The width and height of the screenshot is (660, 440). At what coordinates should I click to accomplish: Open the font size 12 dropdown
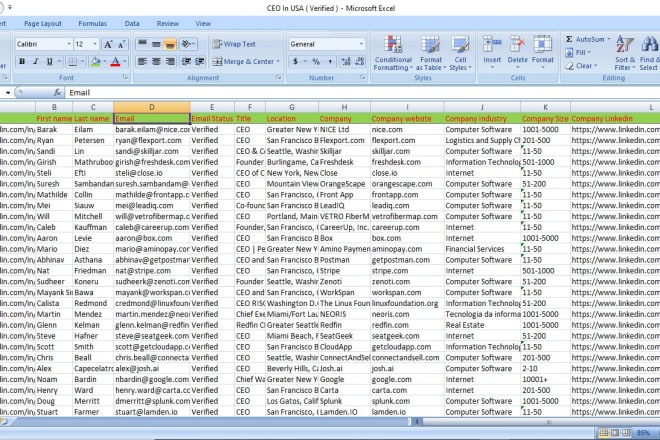[95, 44]
